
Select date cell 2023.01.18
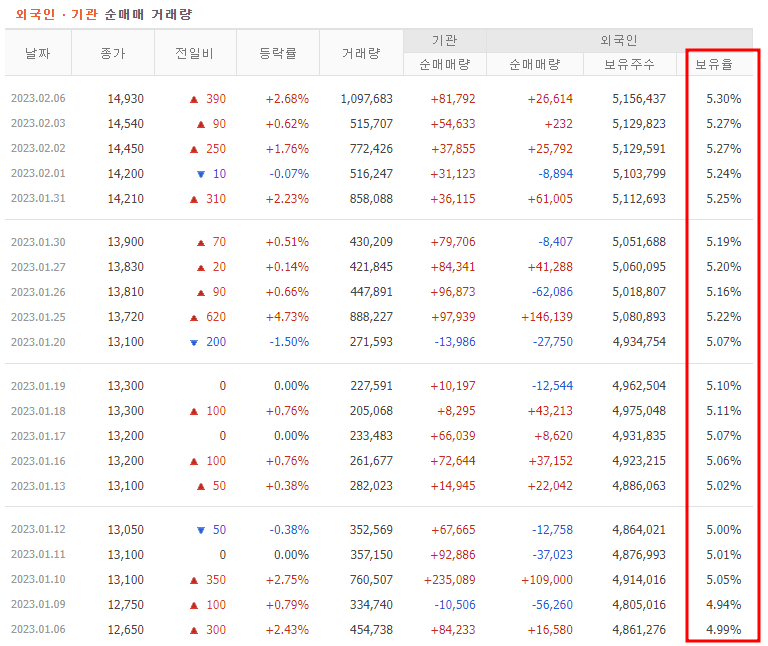coord(38,411)
